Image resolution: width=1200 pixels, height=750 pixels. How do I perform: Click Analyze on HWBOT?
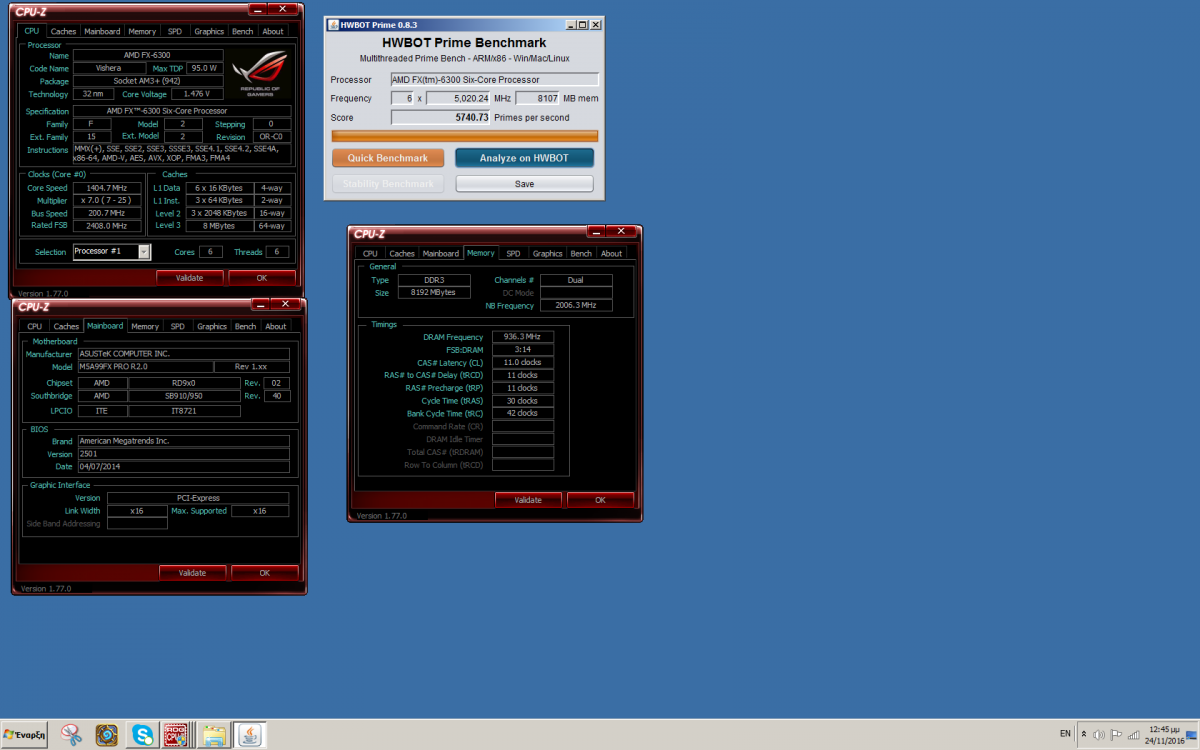click(525, 158)
